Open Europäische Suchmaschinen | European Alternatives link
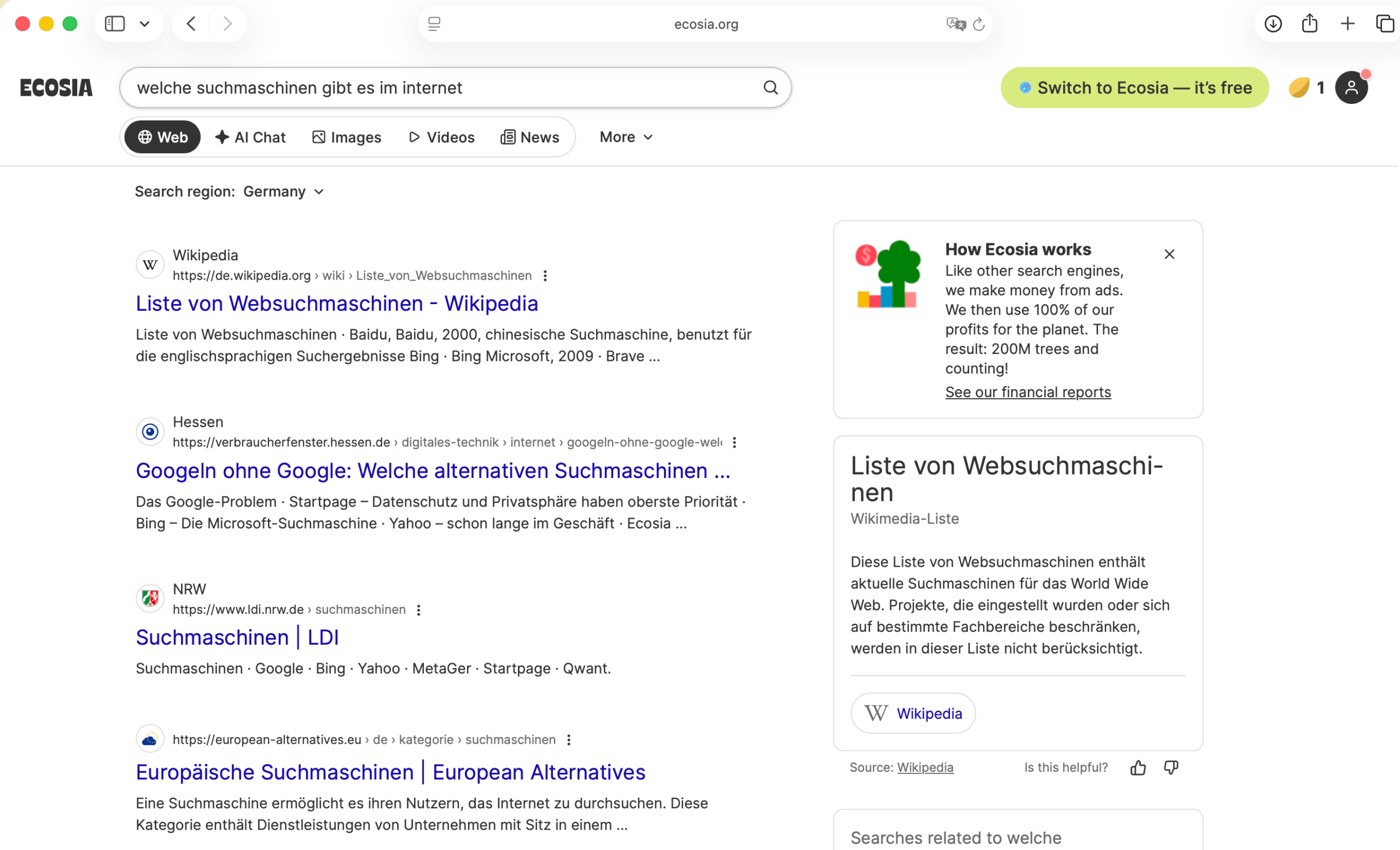1400x850 pixels. pos(391,772)
